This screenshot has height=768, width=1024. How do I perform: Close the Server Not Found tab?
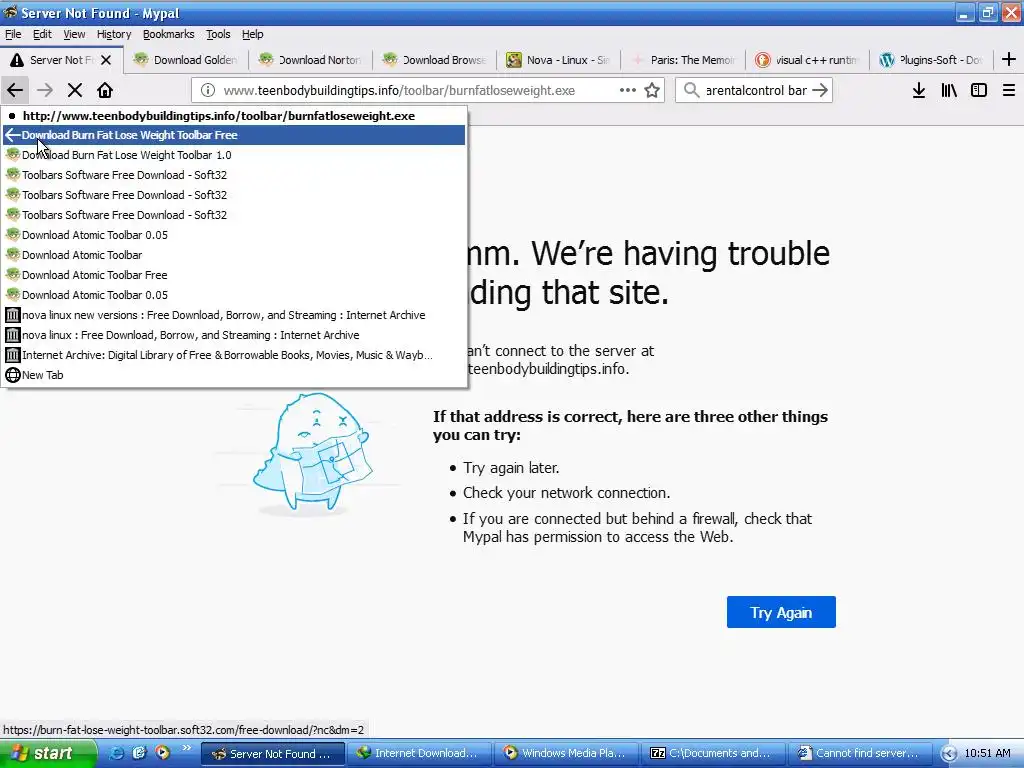tap(106, 60)
